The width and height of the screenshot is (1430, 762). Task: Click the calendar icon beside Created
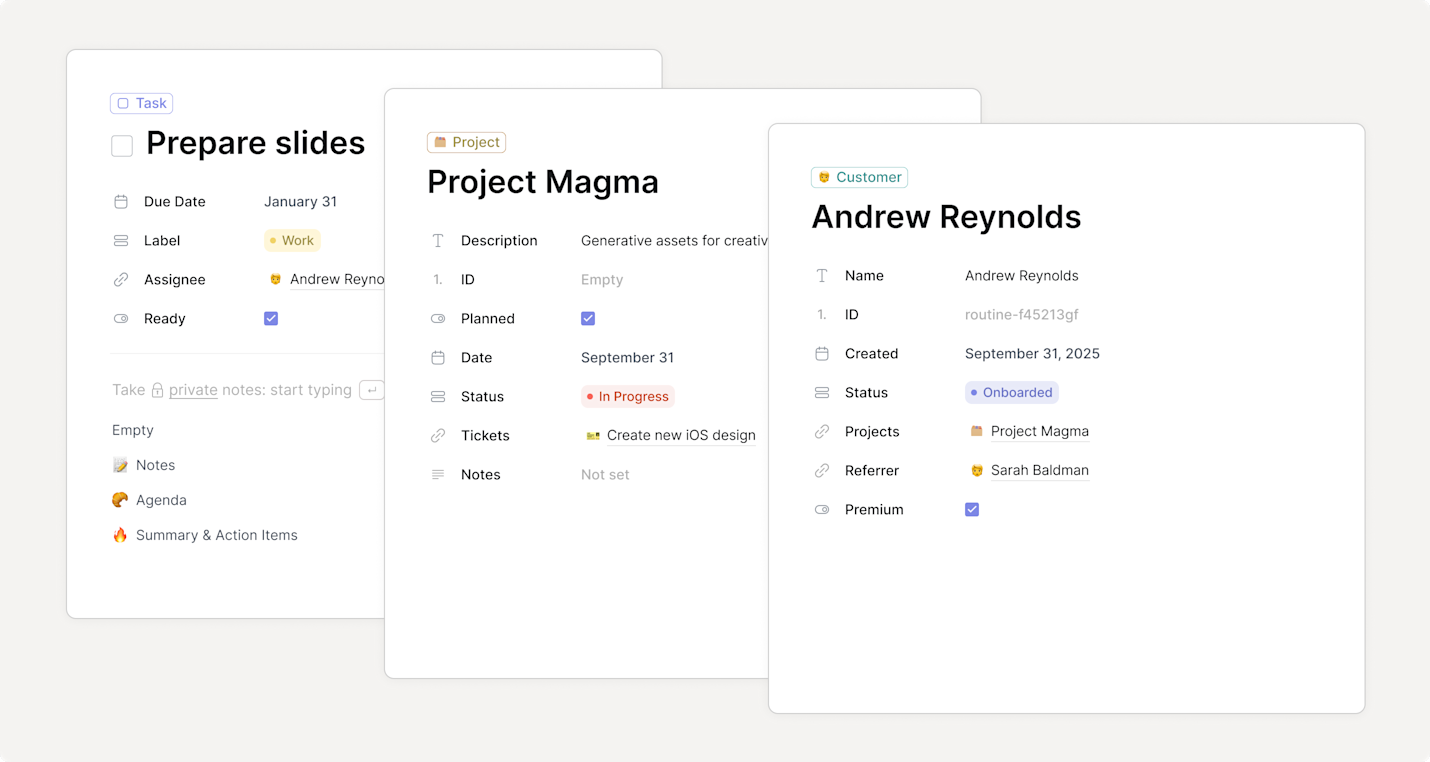(822, 354)
